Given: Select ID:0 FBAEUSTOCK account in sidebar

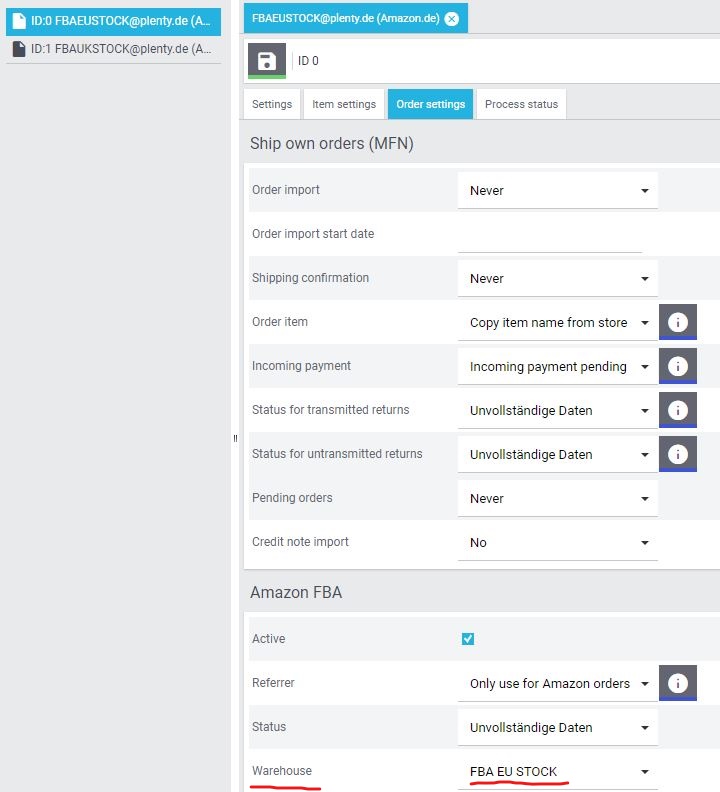Looking at the screenshot, I should tap(112, 20).
